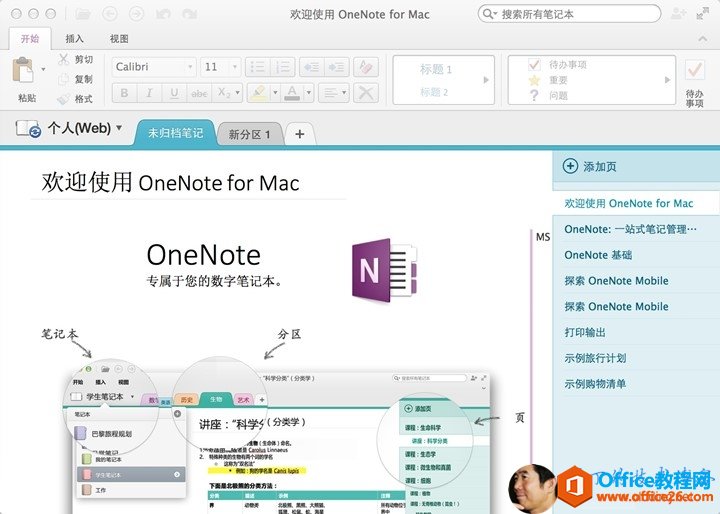Click the notebook sync icon

pos(28,129)
